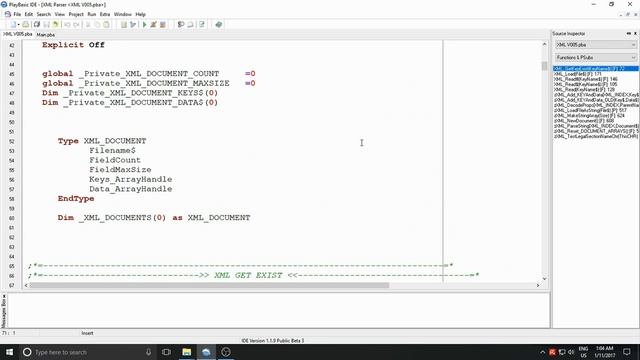
Task: Click the horizontal scroll right arrow
Action: 538,285
